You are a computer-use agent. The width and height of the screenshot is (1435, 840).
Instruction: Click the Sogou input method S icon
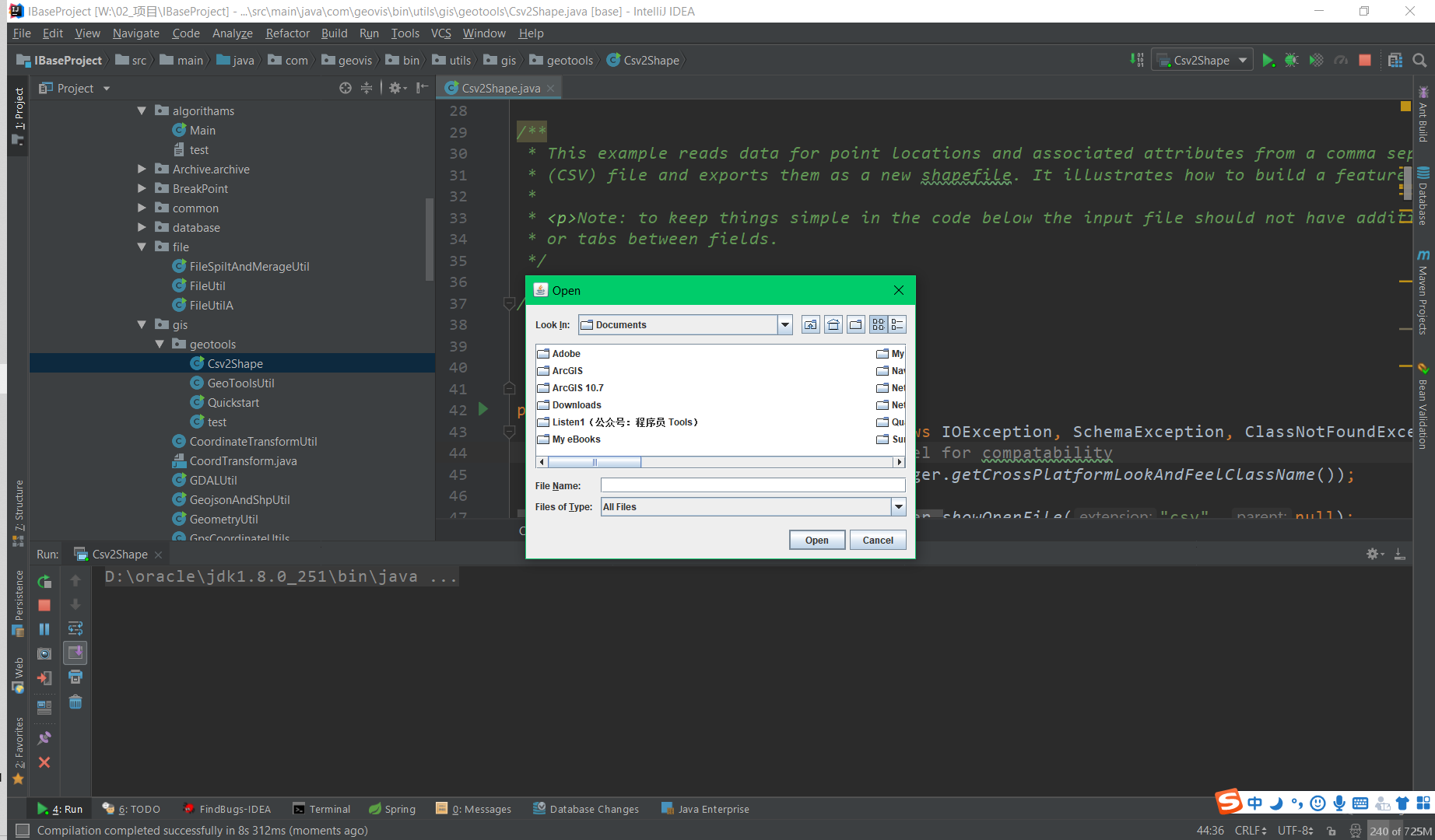pyautogui.click(x=1229, y=802)
